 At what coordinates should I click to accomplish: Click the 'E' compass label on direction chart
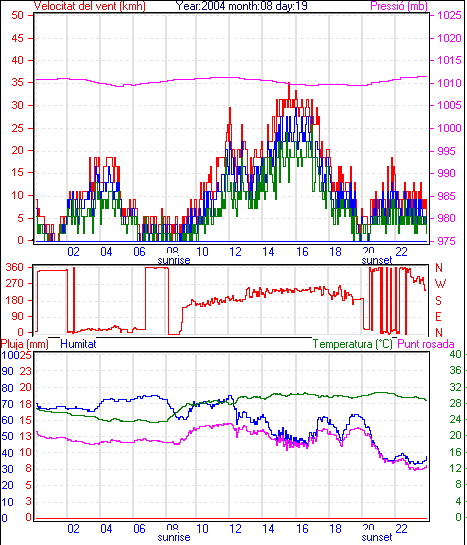click(x=439, y=317)
